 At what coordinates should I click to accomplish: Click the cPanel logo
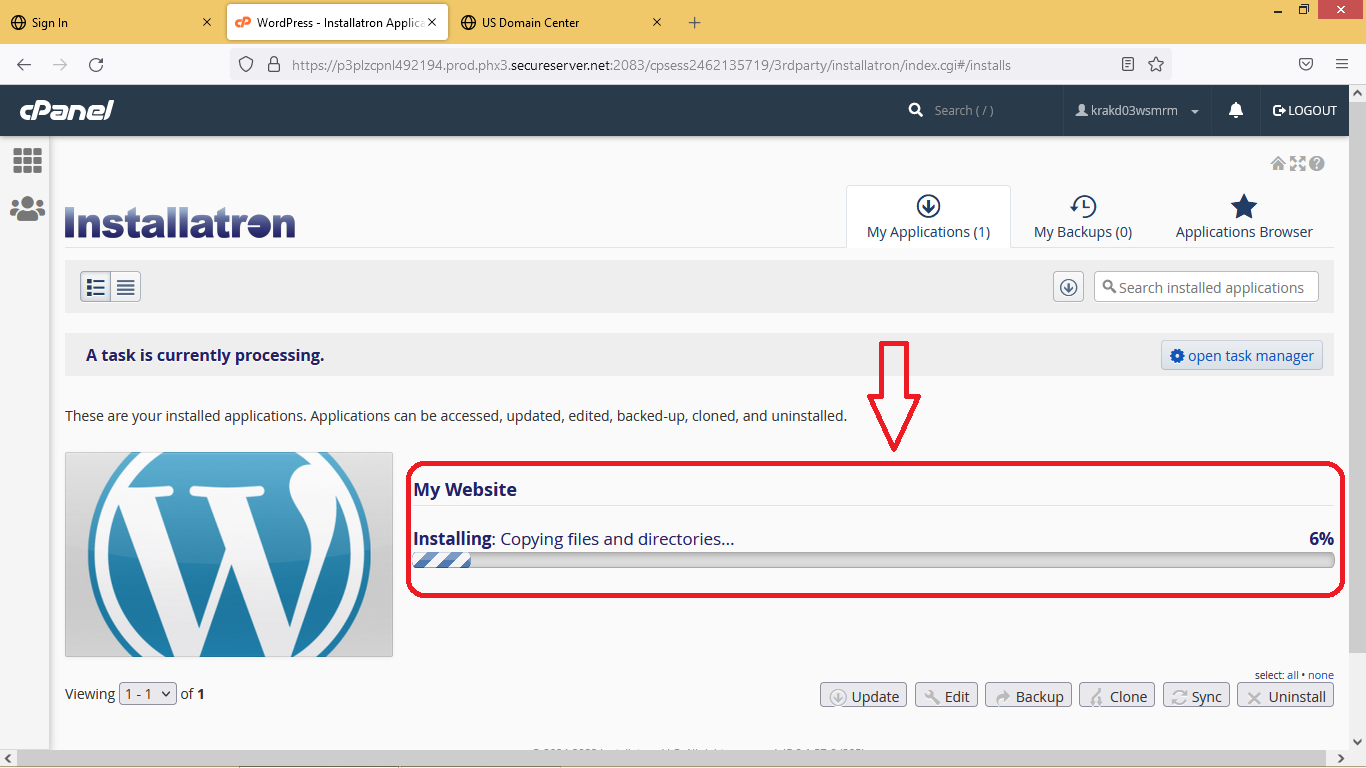[67, 110]
